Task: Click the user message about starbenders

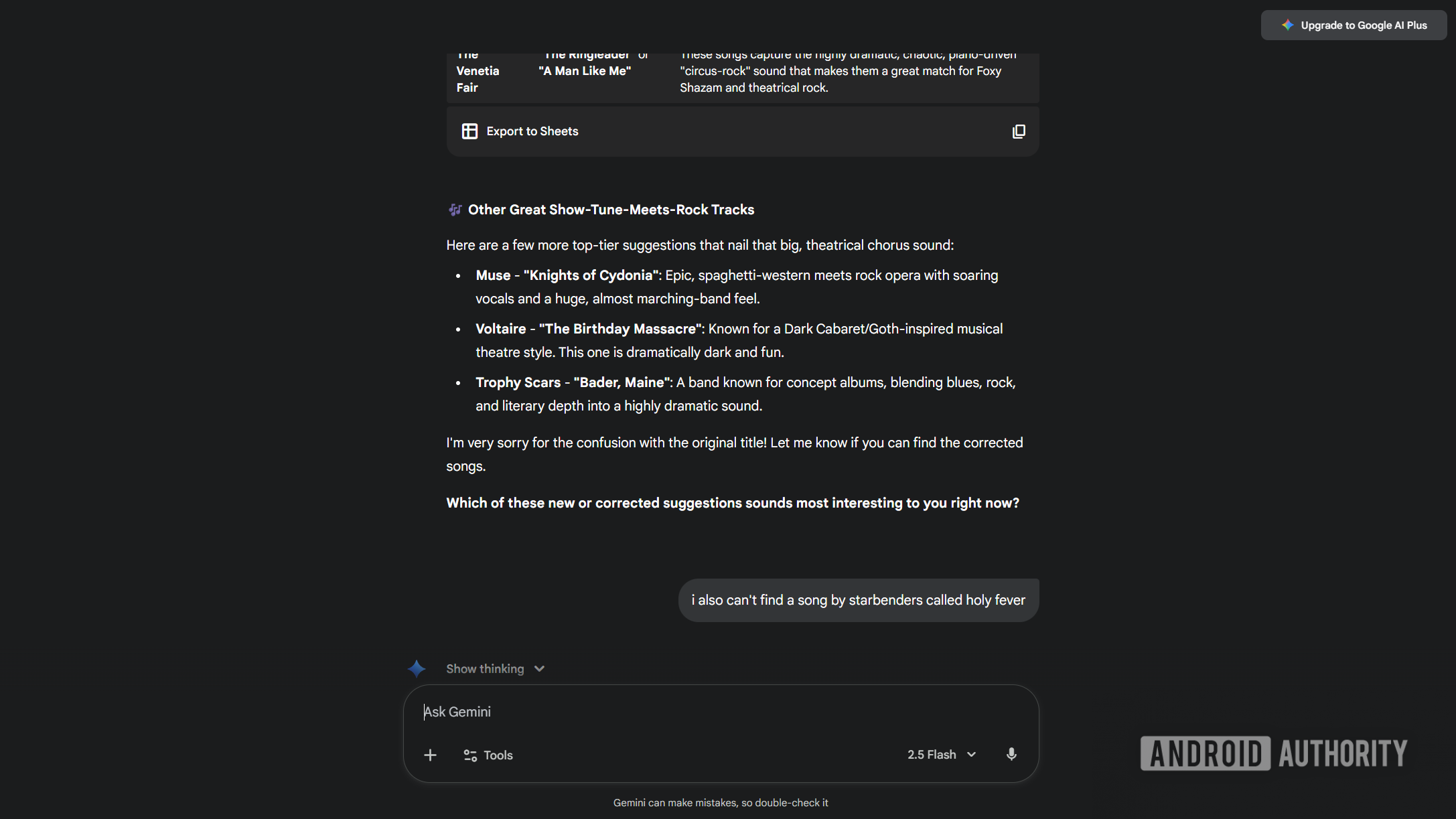Action: click(x=858, y=600)
